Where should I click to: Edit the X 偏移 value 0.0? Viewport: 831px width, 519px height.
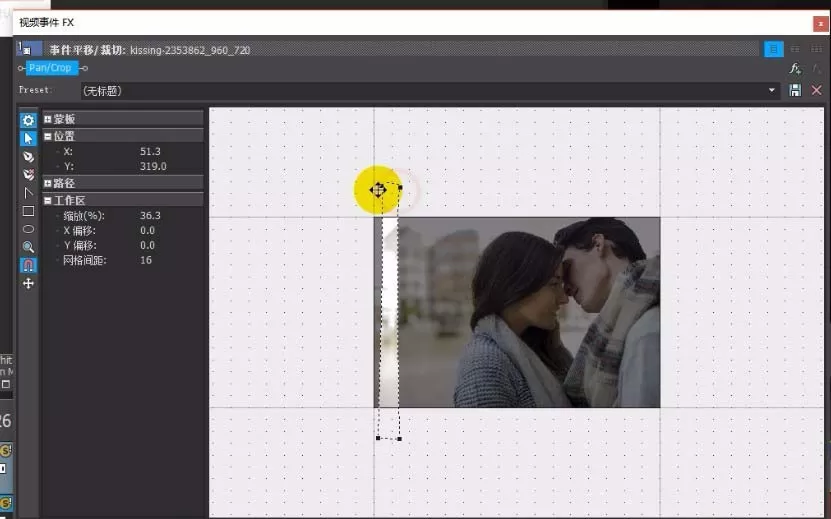tap(147, 231)
